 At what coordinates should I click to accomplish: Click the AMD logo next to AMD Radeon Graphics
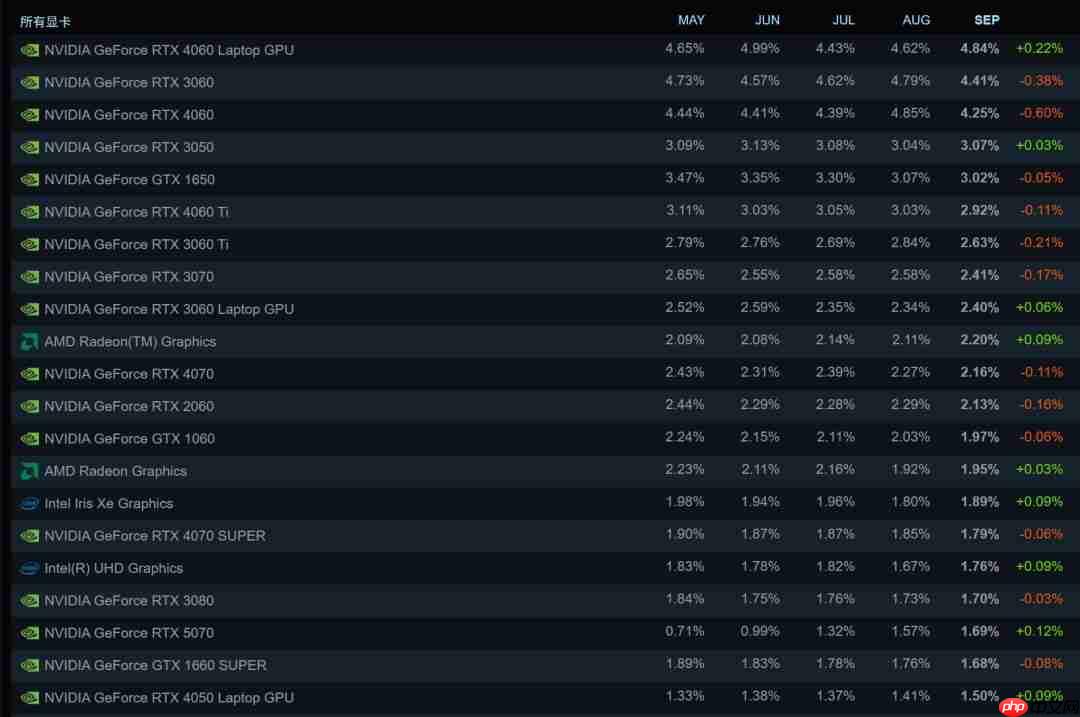[x=28, y=470]
